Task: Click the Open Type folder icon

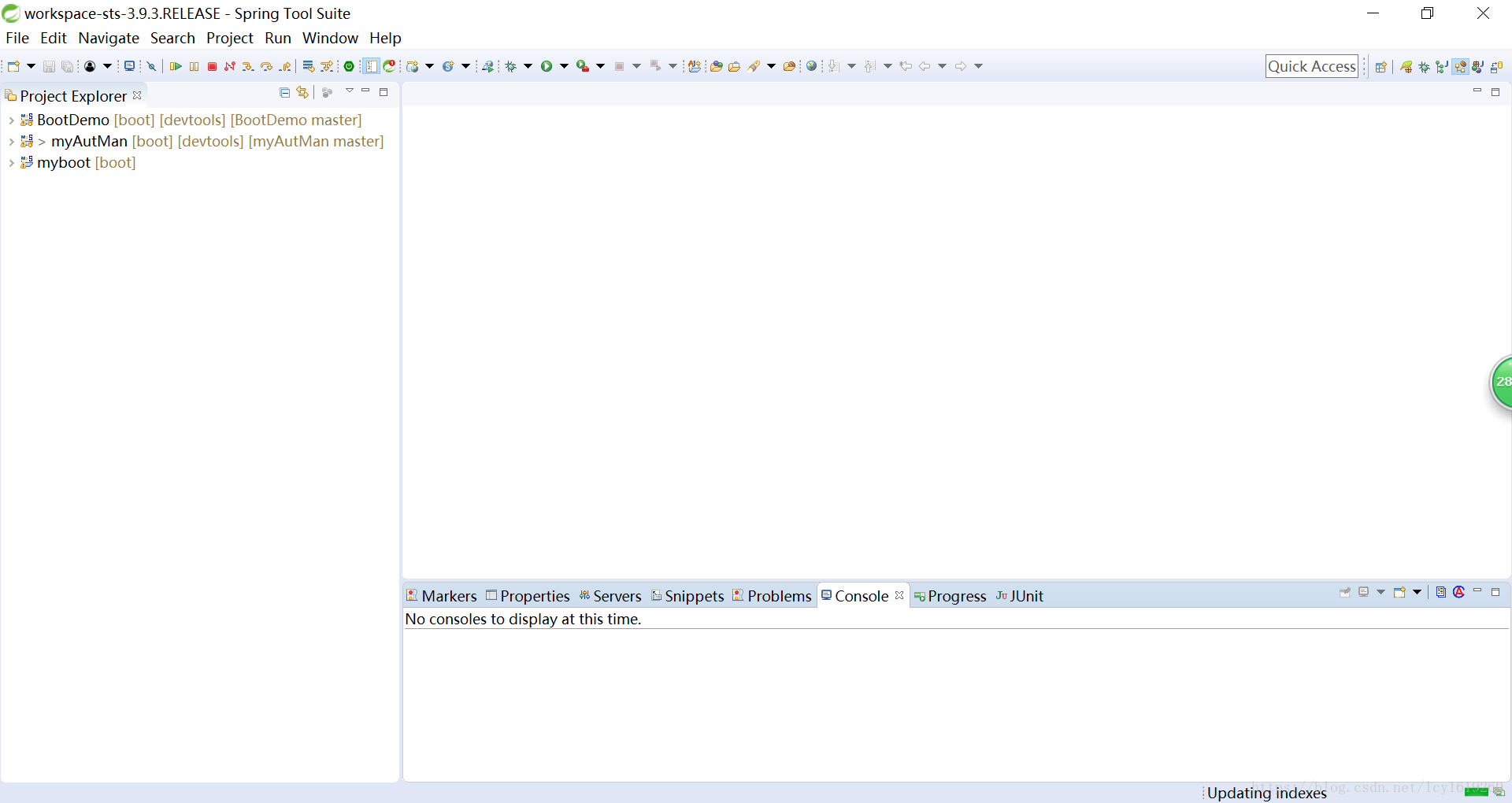Action: (x=716, y=66)
